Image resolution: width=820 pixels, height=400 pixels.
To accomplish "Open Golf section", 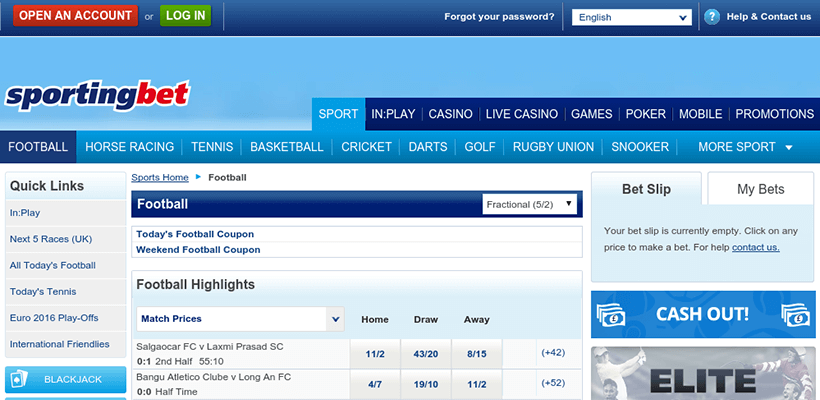I will pos(480,147).
